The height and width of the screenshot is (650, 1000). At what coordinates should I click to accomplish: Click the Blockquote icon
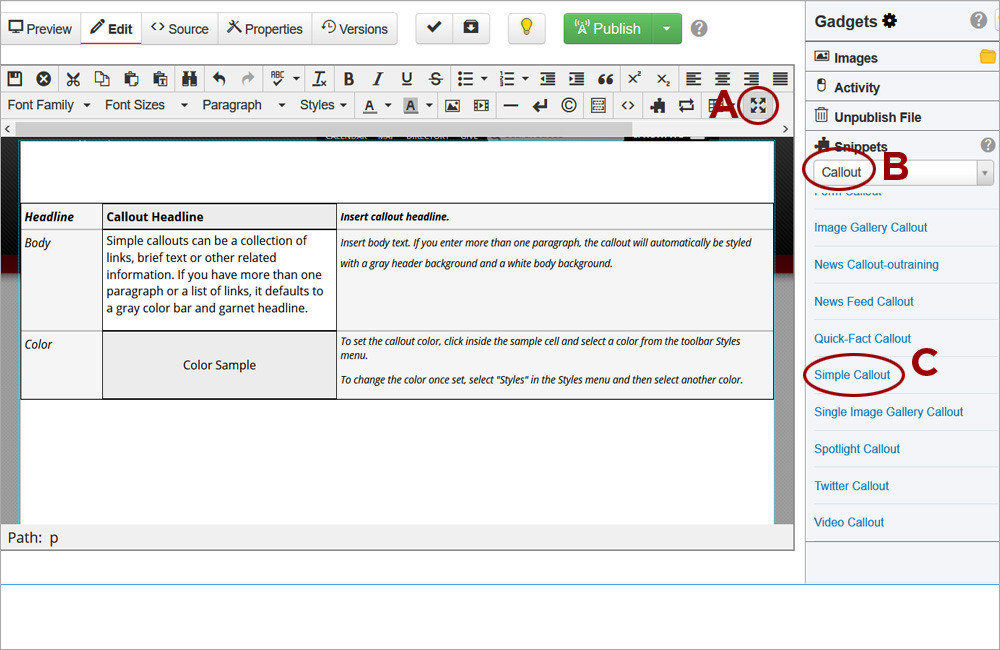605,79
